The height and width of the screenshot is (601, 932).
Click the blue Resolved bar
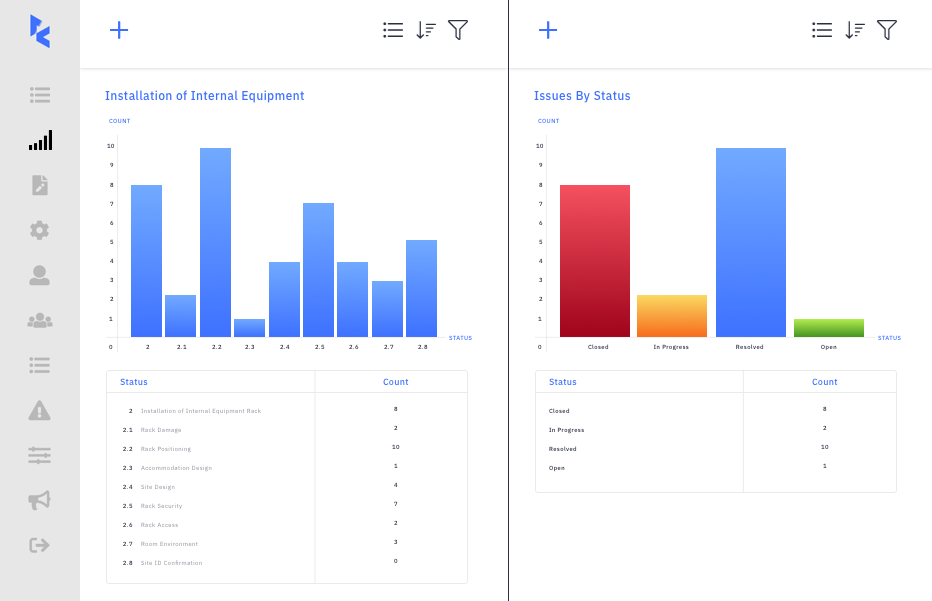pyautogui.click(x=751, y=243)
